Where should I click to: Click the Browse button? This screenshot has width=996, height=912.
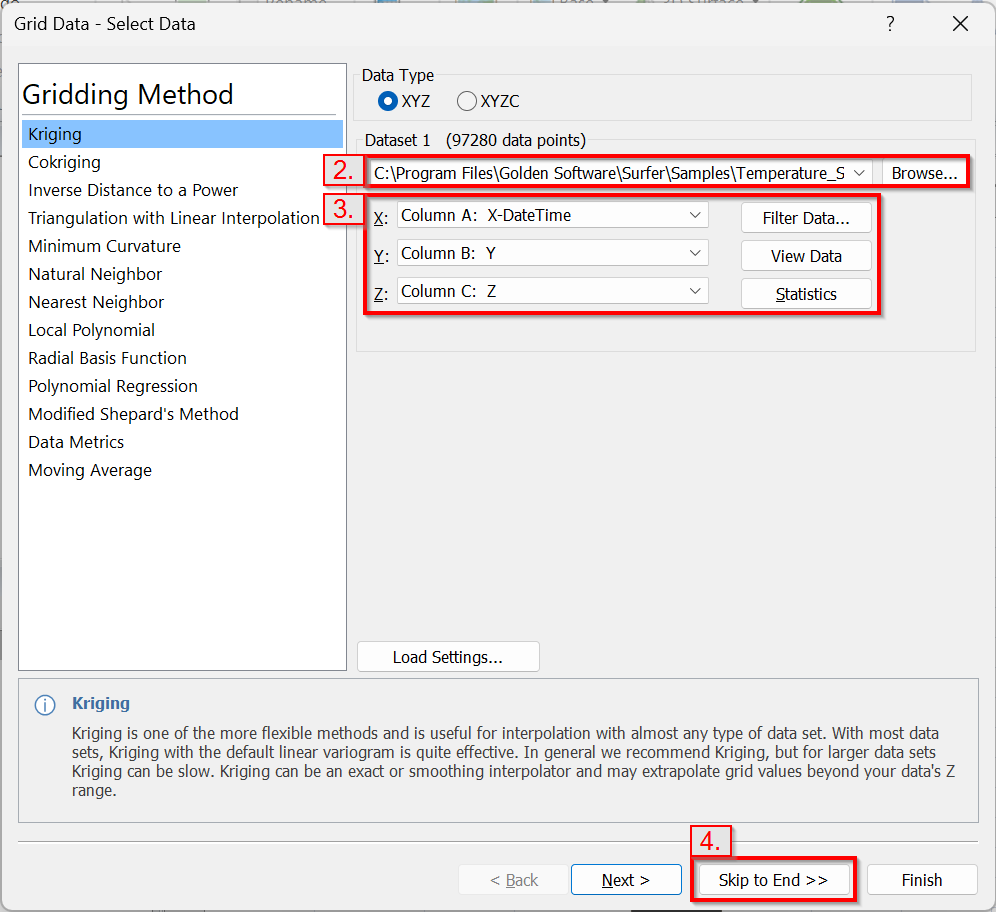(x=924, y=173)
